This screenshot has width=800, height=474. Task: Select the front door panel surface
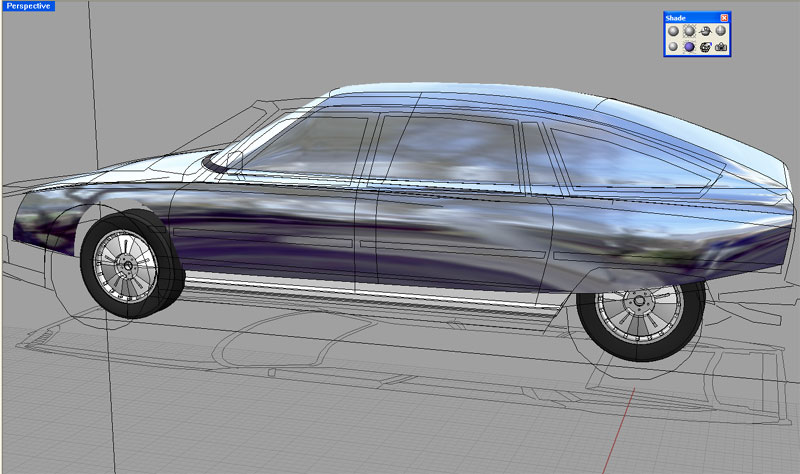(265, 235)
